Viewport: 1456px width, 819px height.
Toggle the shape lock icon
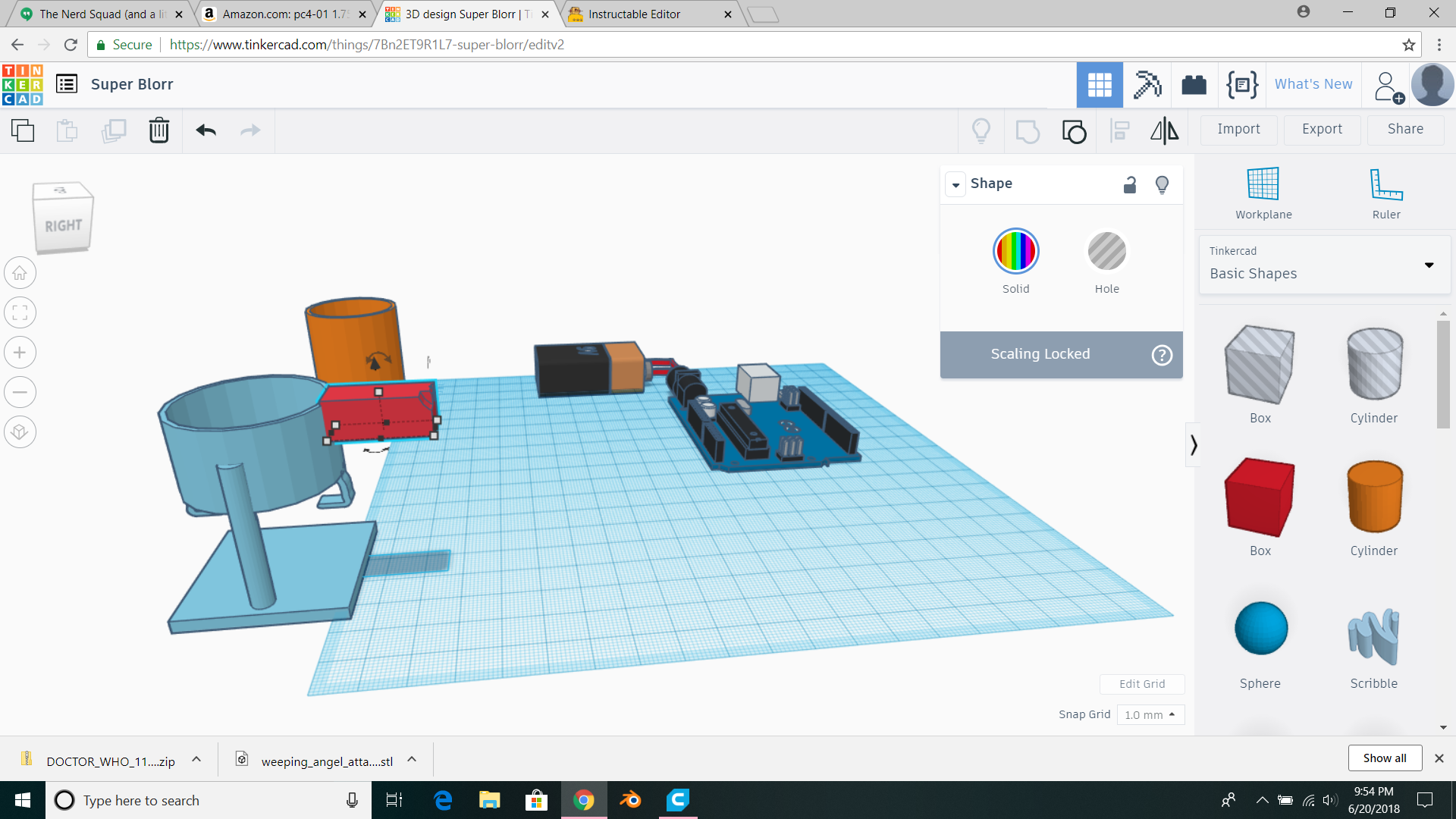coord(1130,184)
